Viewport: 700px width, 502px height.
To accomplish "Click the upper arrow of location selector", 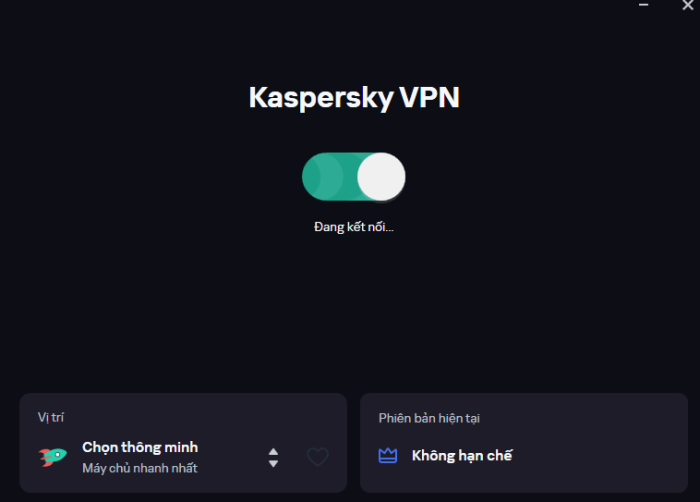I will [x=273, y=451].
